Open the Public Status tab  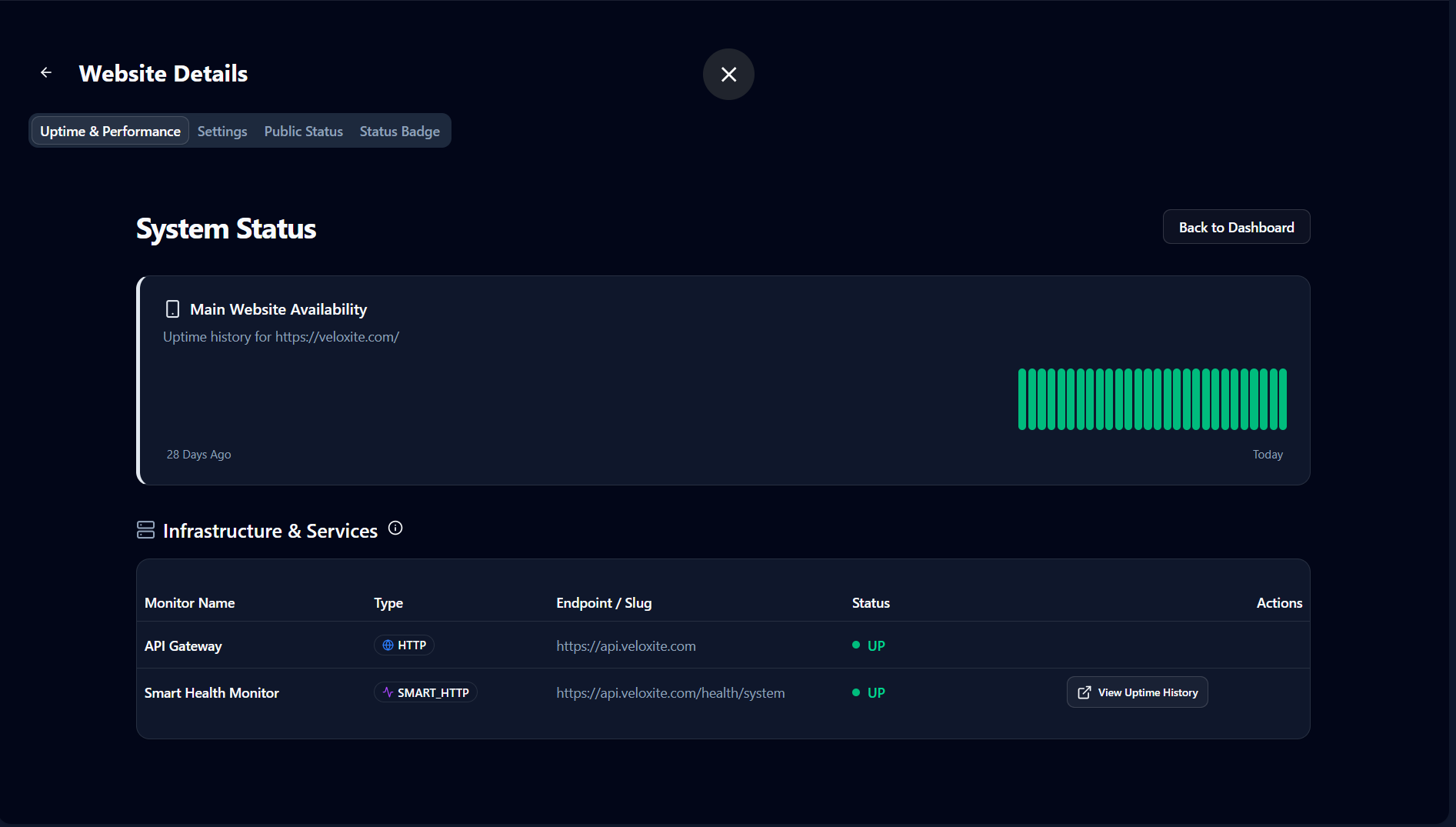tap(304, 131)
